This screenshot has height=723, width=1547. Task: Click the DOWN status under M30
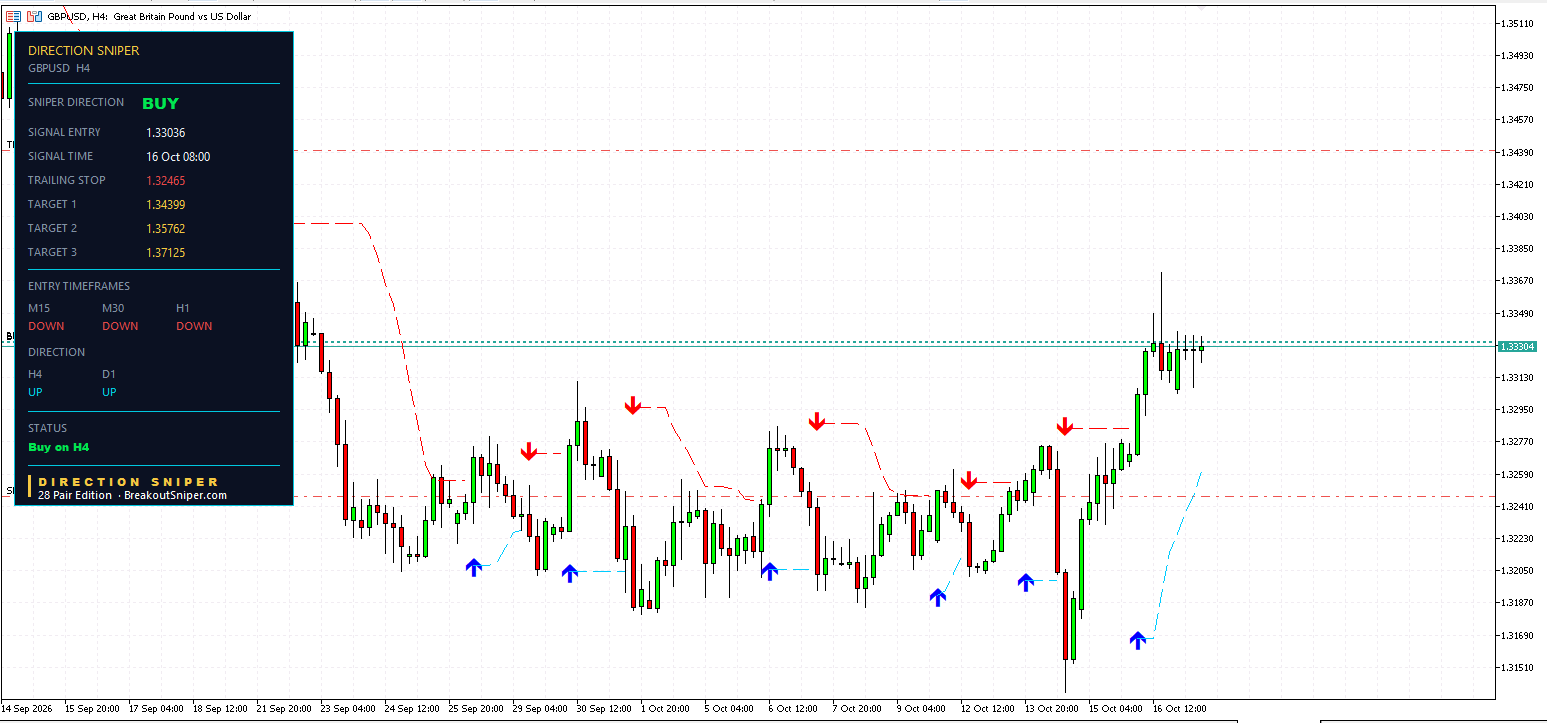pos(120,326)
